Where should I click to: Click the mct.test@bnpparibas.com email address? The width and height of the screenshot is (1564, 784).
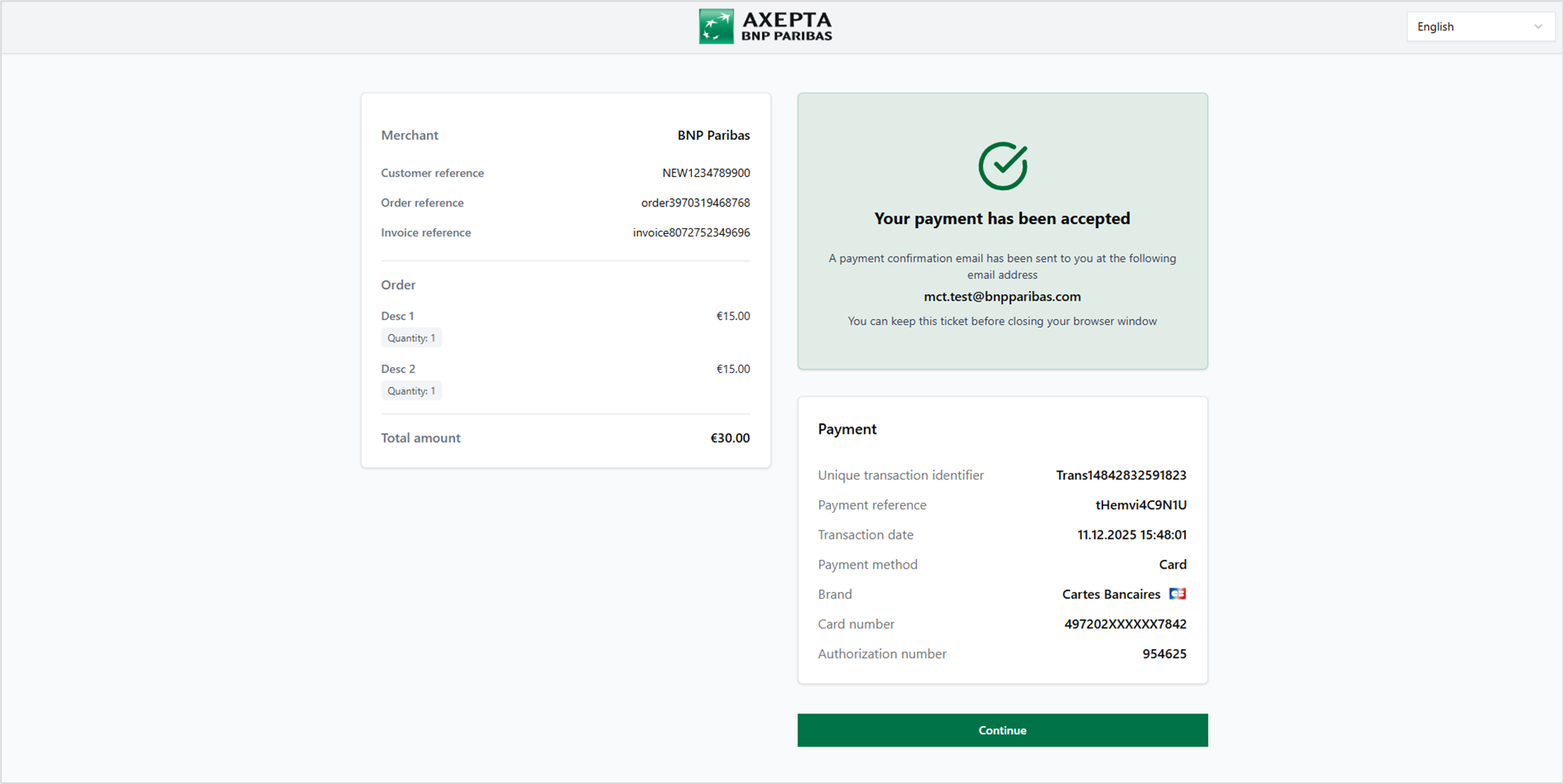click(1001, 297)
